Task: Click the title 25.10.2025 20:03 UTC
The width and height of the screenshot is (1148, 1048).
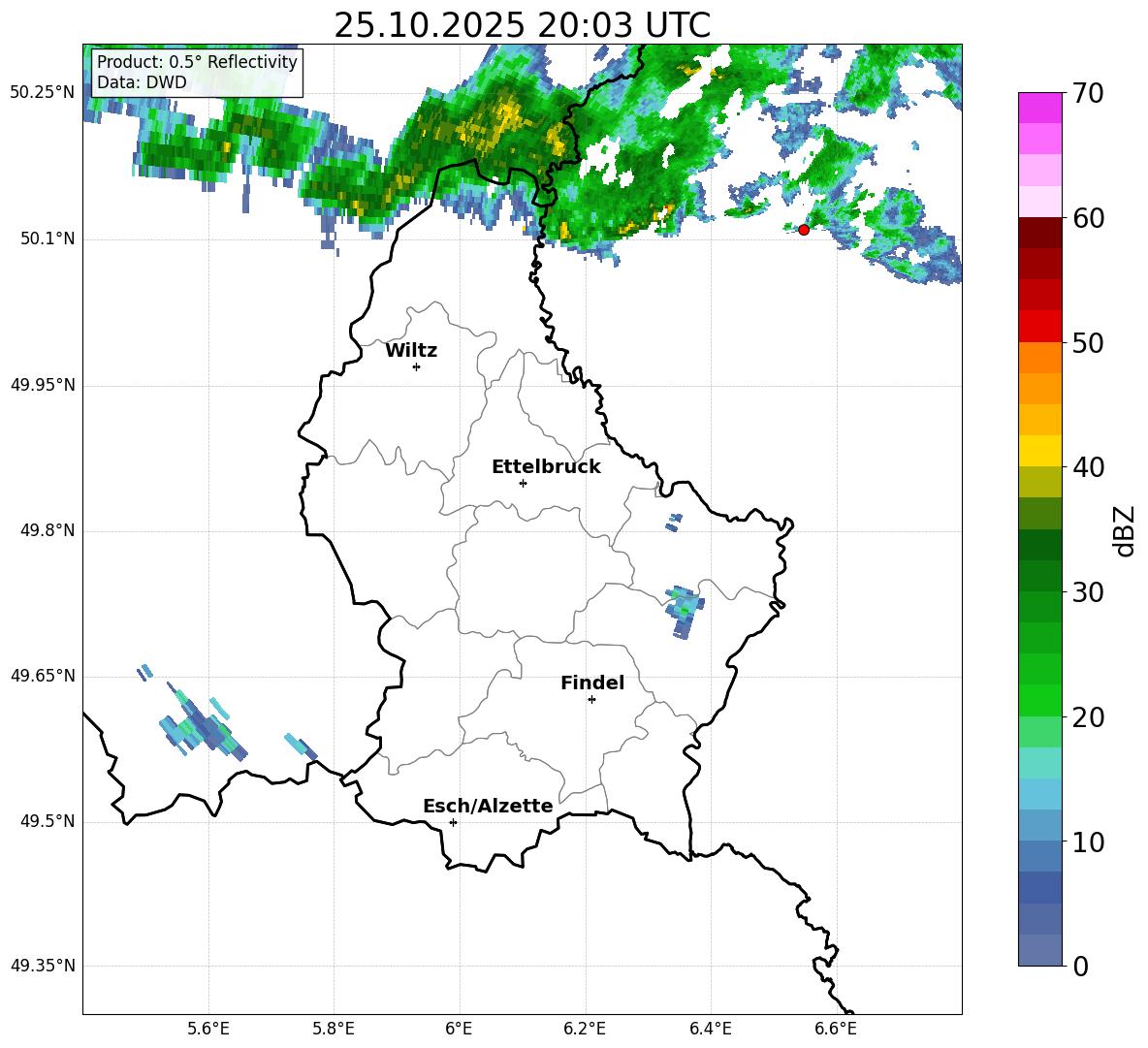Action: [x=523, y=25]
